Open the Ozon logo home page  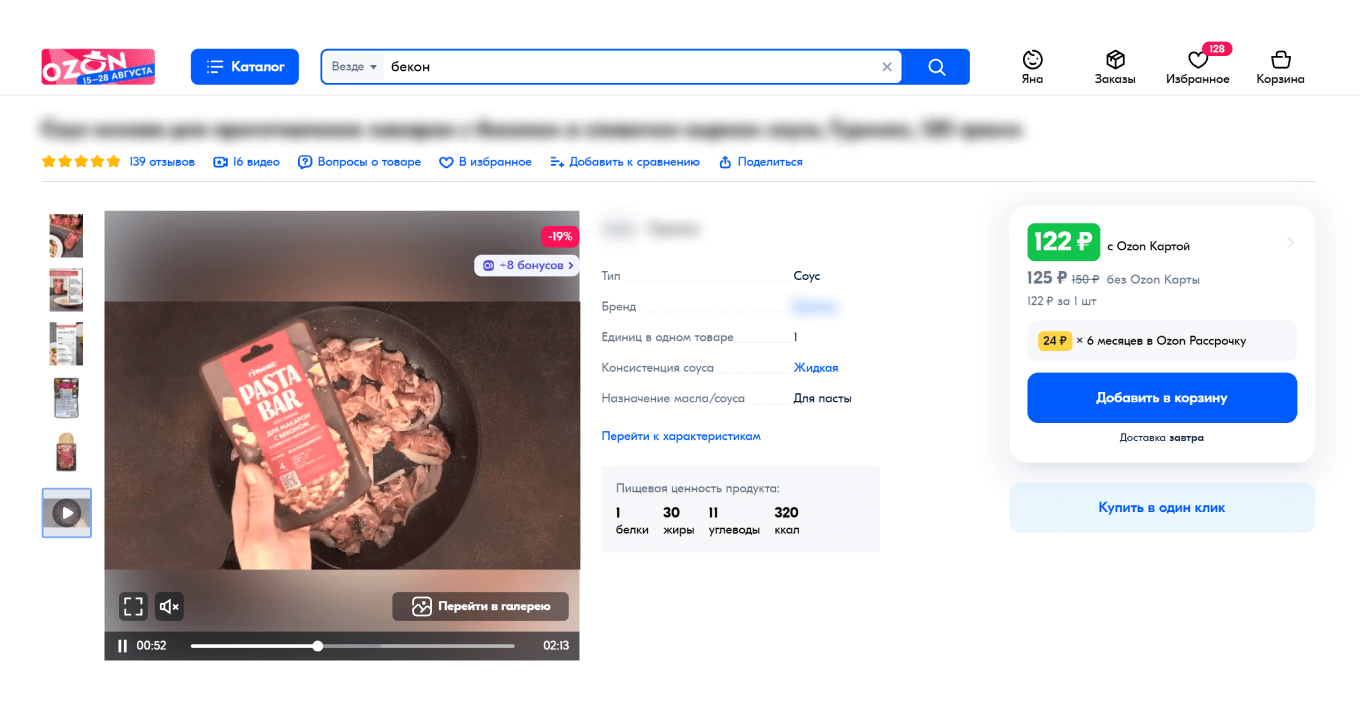(x=98, y=67)
